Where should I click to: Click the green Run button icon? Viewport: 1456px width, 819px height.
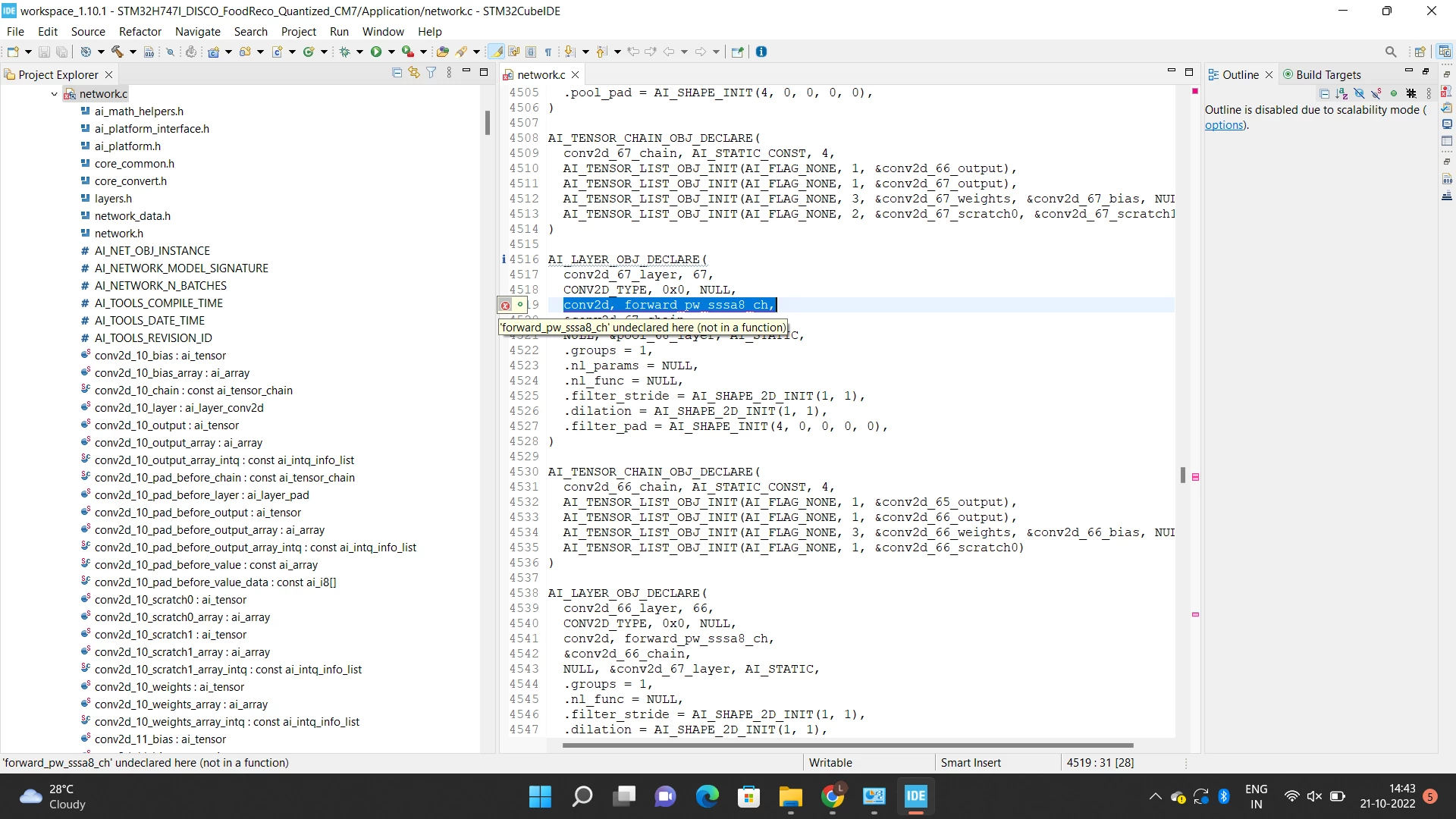click(x=376, y=52)
